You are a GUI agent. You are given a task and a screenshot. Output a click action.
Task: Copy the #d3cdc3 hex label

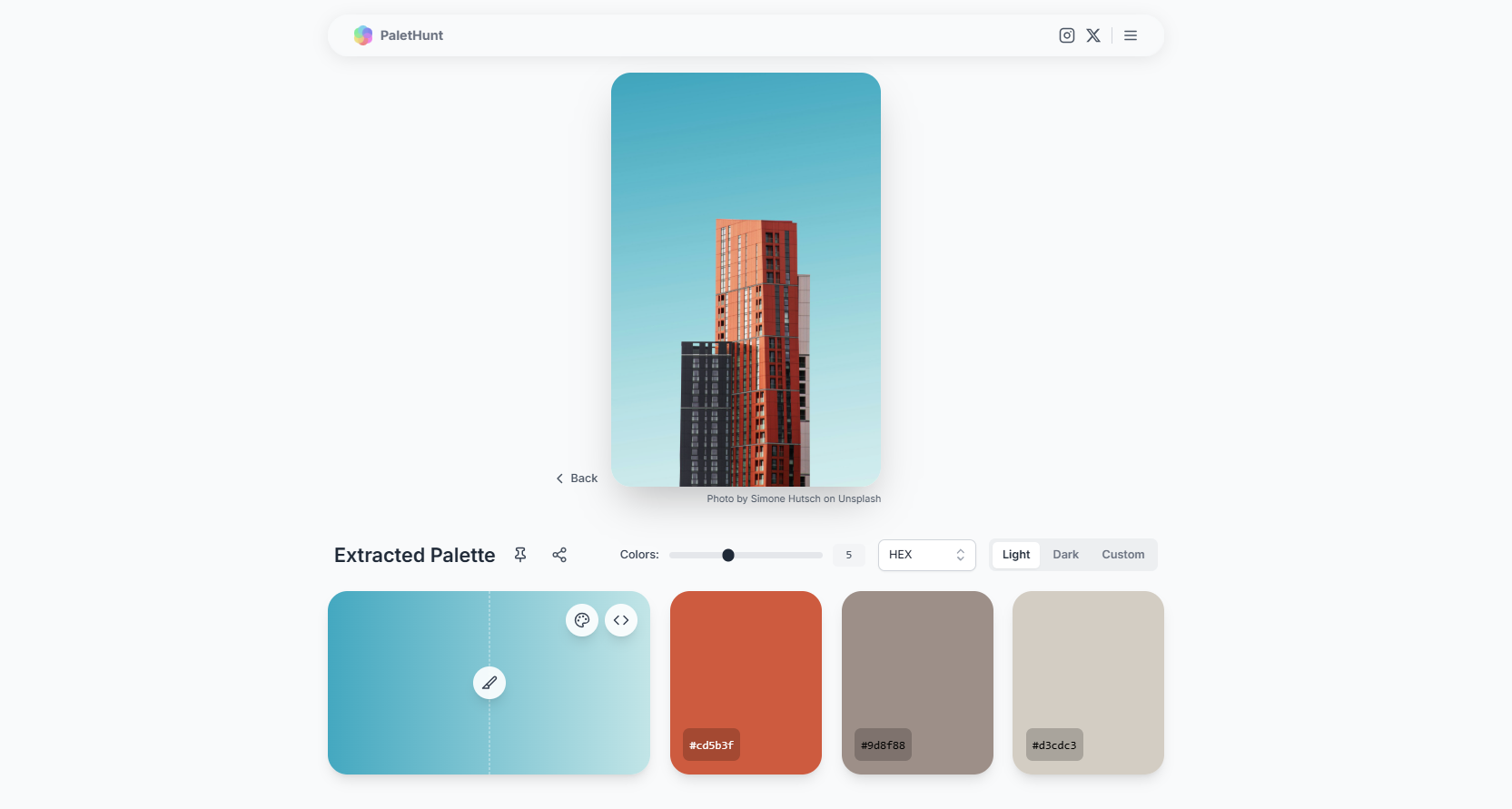click(x=1054, y=745)
